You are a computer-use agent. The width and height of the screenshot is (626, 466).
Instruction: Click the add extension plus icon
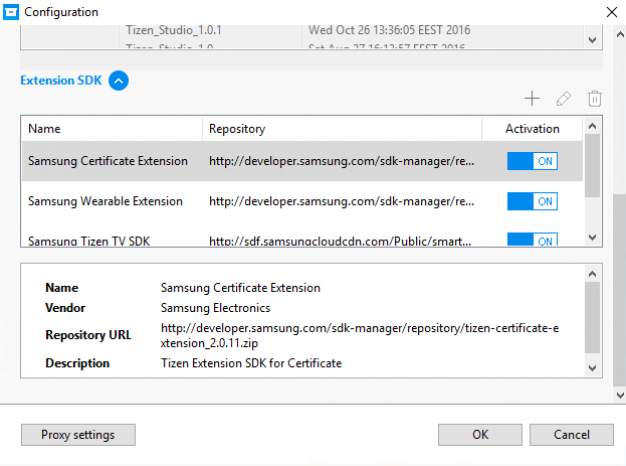click(532, 99)
